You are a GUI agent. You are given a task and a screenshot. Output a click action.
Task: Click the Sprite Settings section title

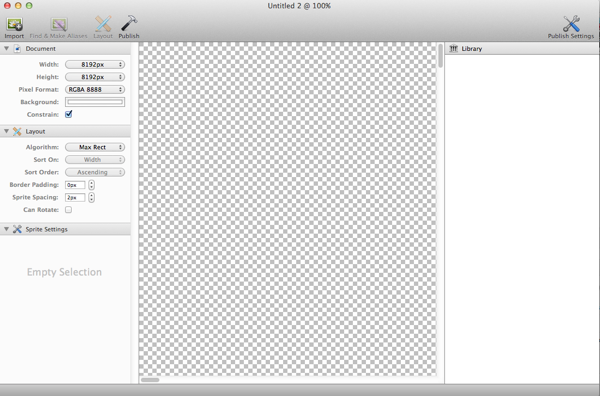click(46, 229)
